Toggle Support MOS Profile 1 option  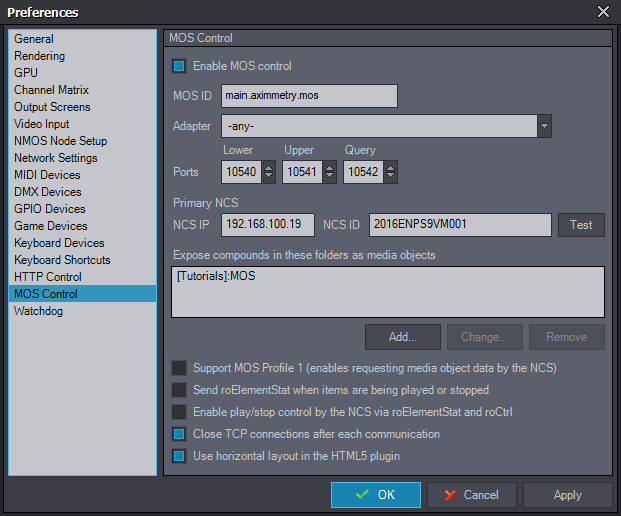click(179, 368)
